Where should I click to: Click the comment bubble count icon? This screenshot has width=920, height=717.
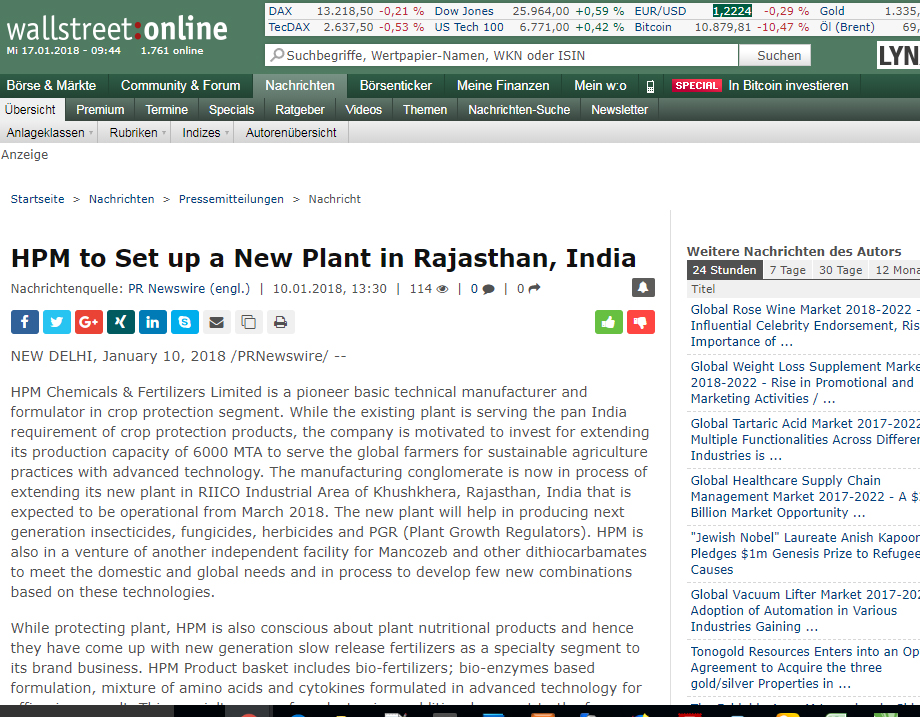point(488,289)
